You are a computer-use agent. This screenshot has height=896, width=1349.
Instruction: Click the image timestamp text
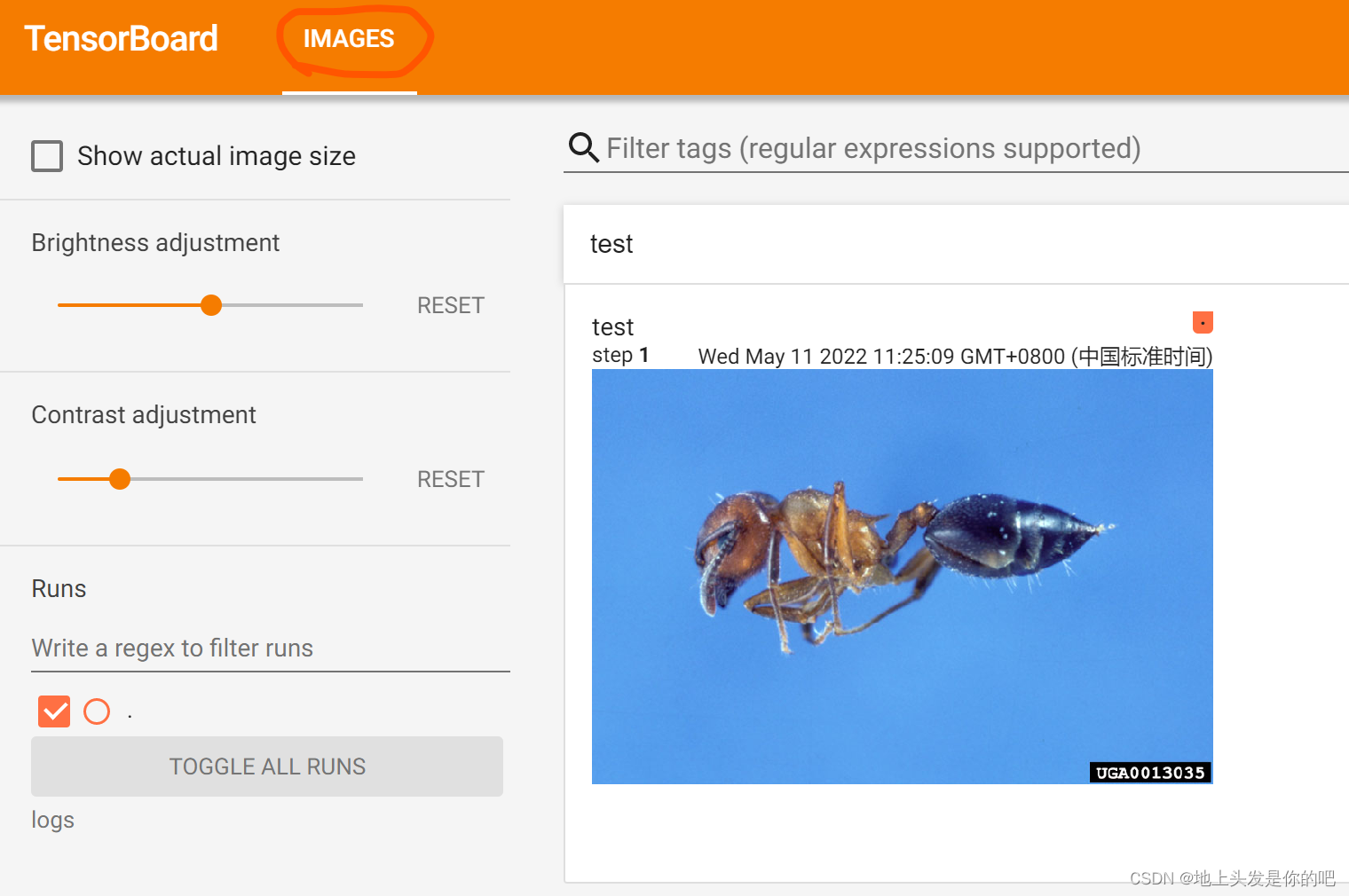(956, 357)
